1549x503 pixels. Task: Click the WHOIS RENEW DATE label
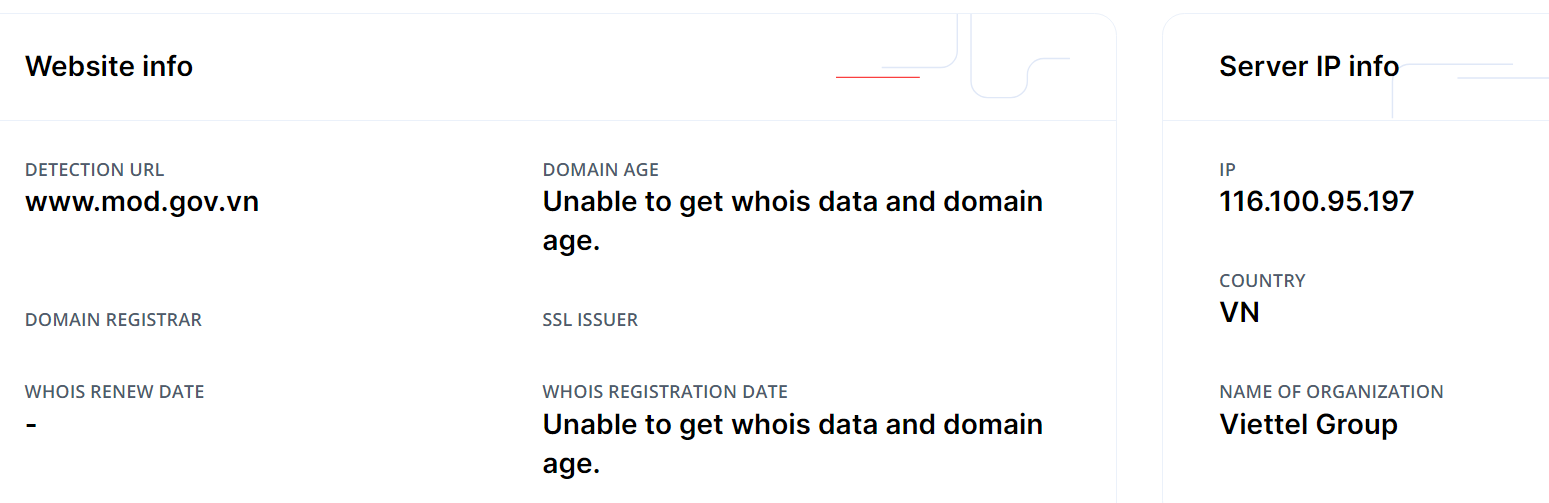tap(114, 392)
